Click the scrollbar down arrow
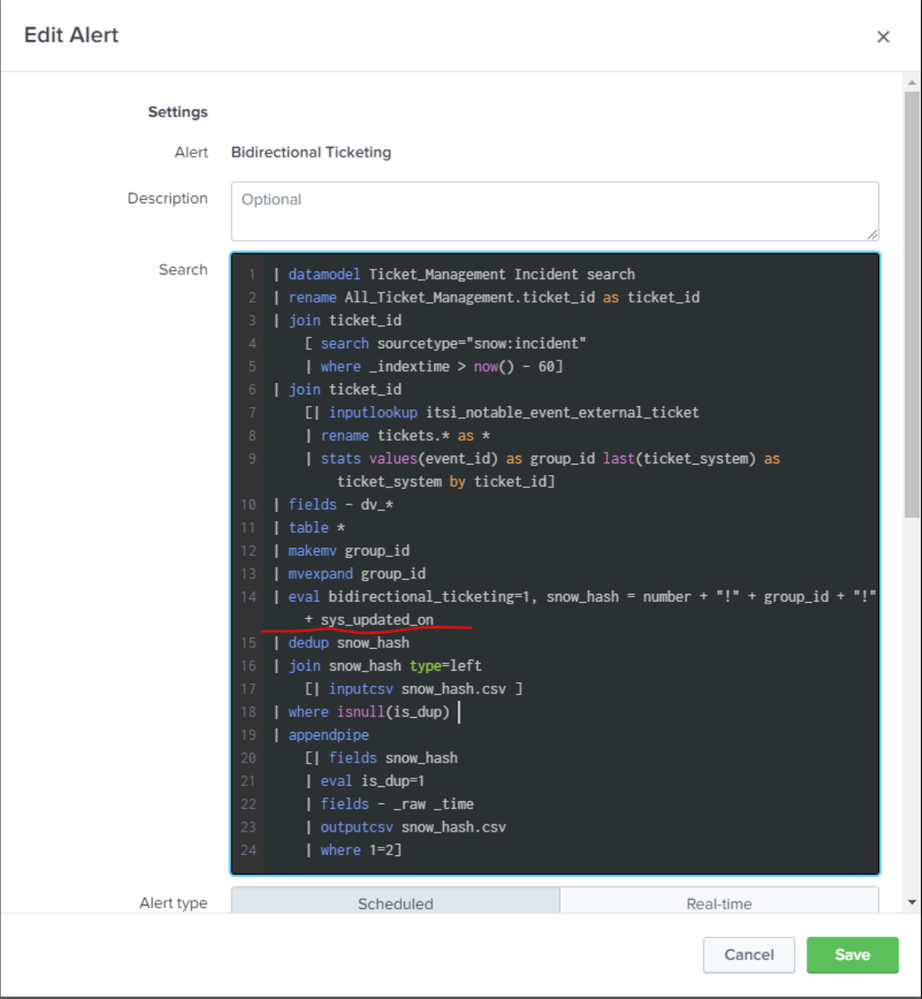922x999 pixels. click(912, 902)
